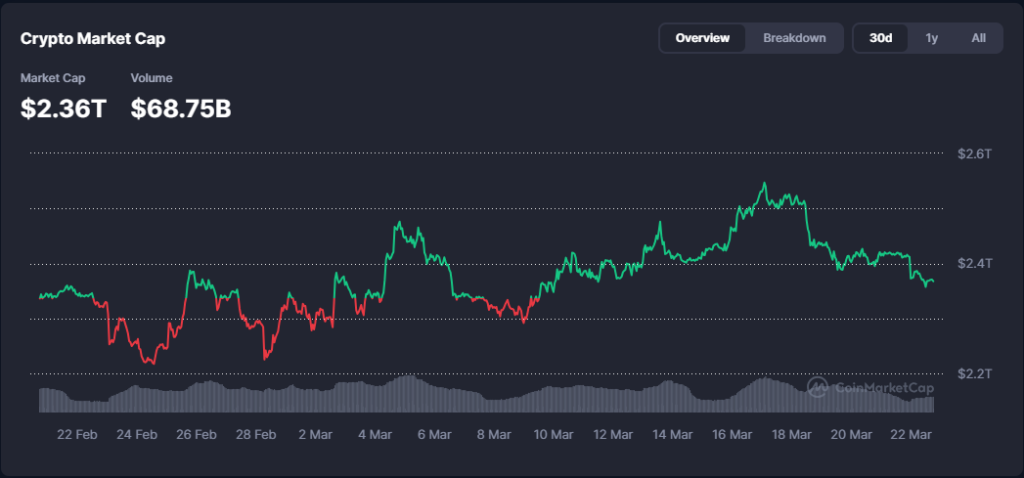
Task: Show All time market cap data
Action: coord(978,38)
